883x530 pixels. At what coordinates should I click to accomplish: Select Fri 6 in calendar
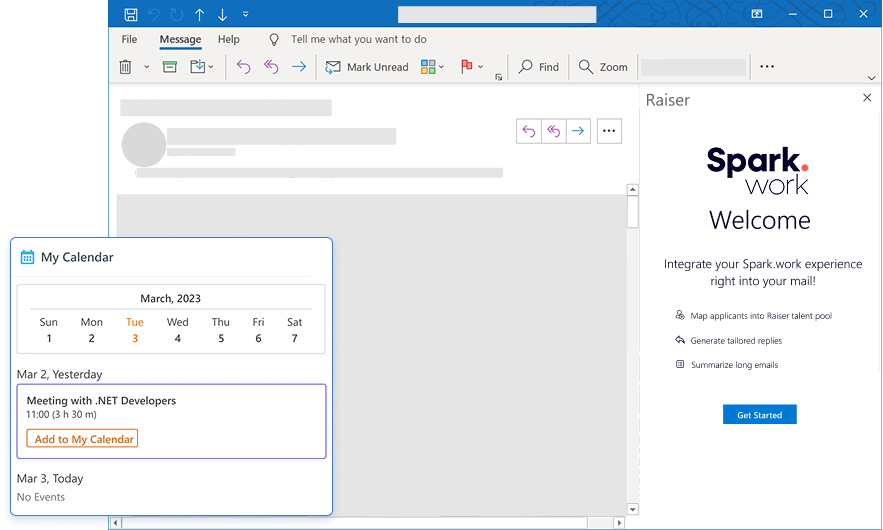[x=258, y=330]
